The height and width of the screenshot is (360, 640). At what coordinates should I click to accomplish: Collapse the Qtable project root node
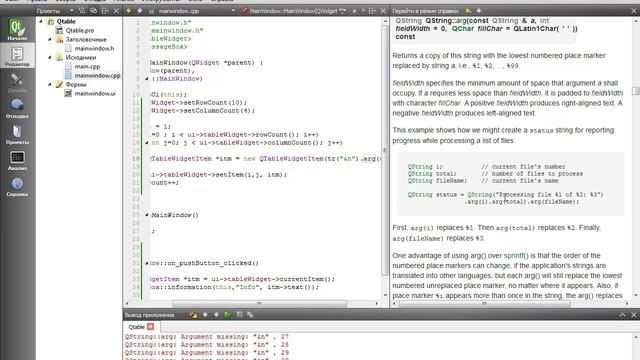click(x=41, y=21)
